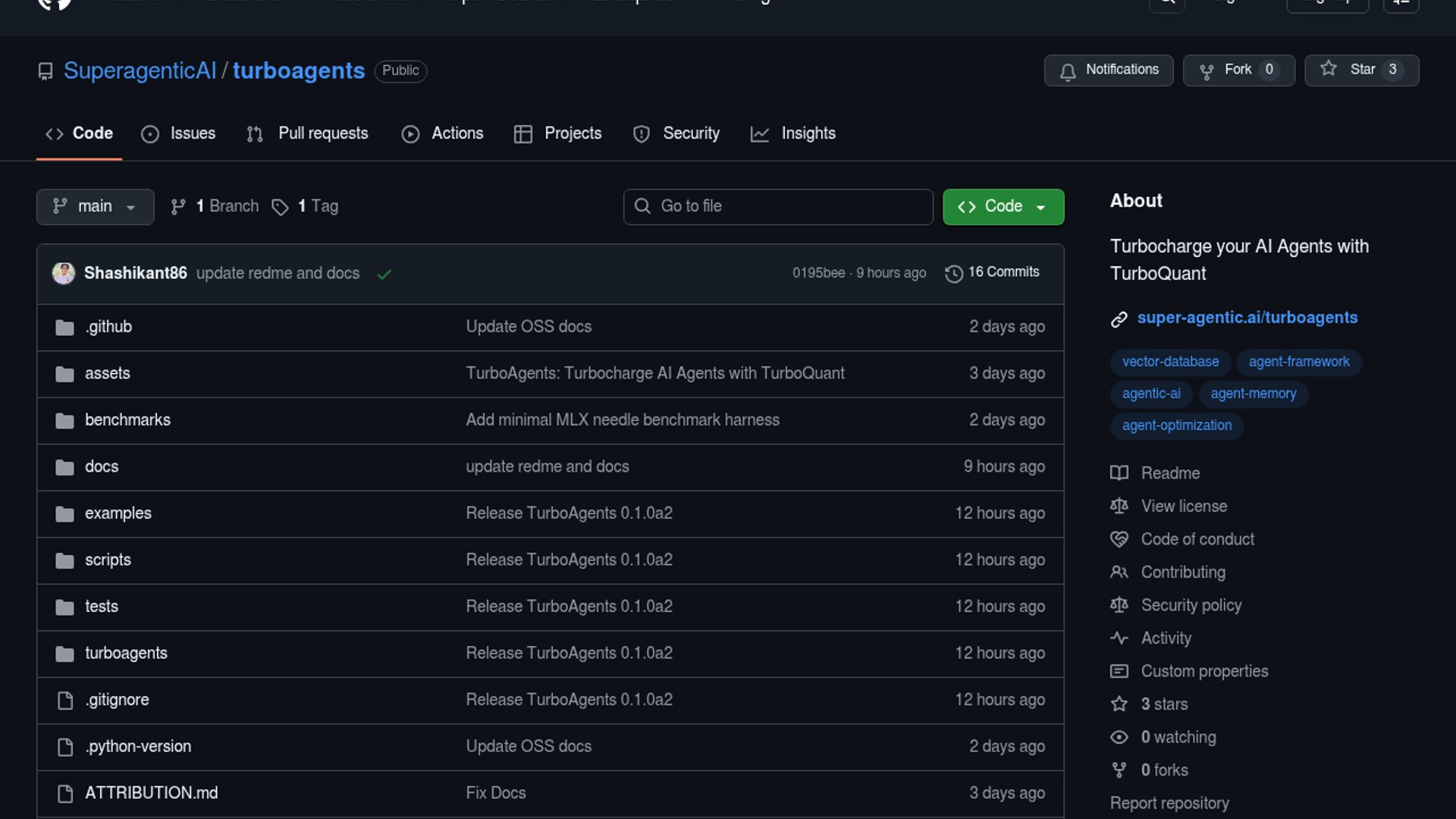Click the green commit status checkmark
Viewport: 1456px width, 819px height.
[384, 274]
